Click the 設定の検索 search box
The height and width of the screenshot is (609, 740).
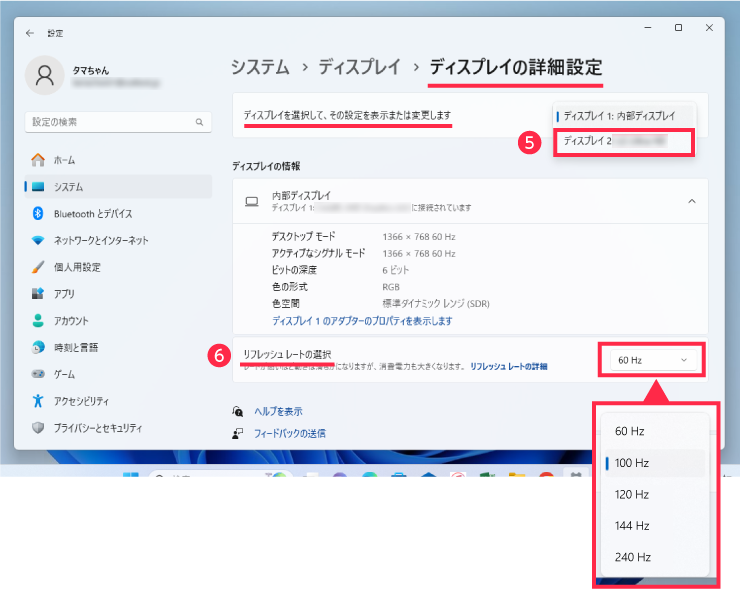[x=118, y=122]
